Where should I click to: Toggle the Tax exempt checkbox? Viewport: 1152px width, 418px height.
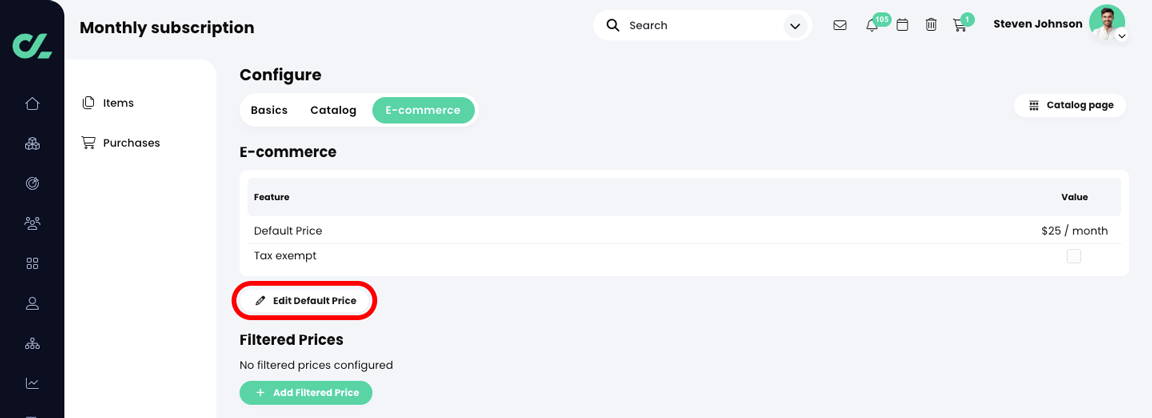tap(1074, 256)
